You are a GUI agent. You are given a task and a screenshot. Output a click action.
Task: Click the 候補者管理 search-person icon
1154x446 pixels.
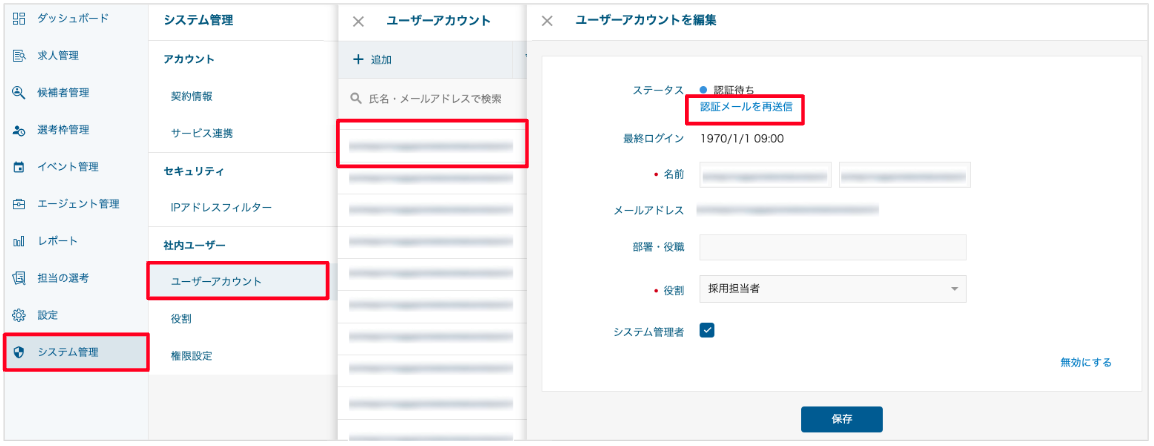19,93
